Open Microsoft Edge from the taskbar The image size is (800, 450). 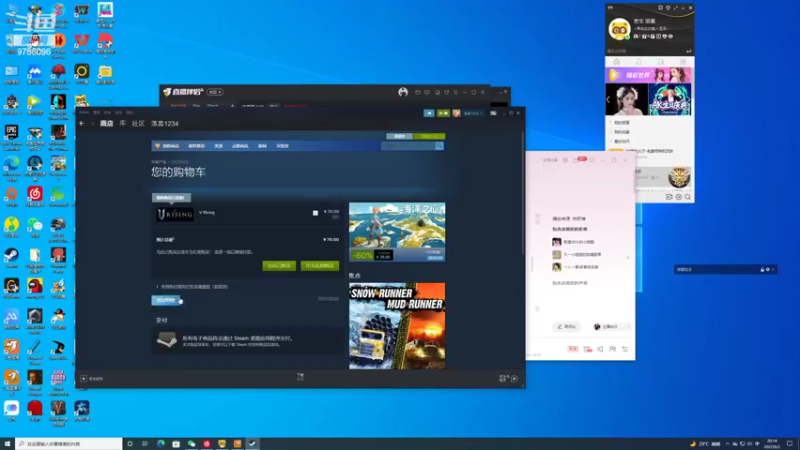pyautogui.click(x=161, y=444)
